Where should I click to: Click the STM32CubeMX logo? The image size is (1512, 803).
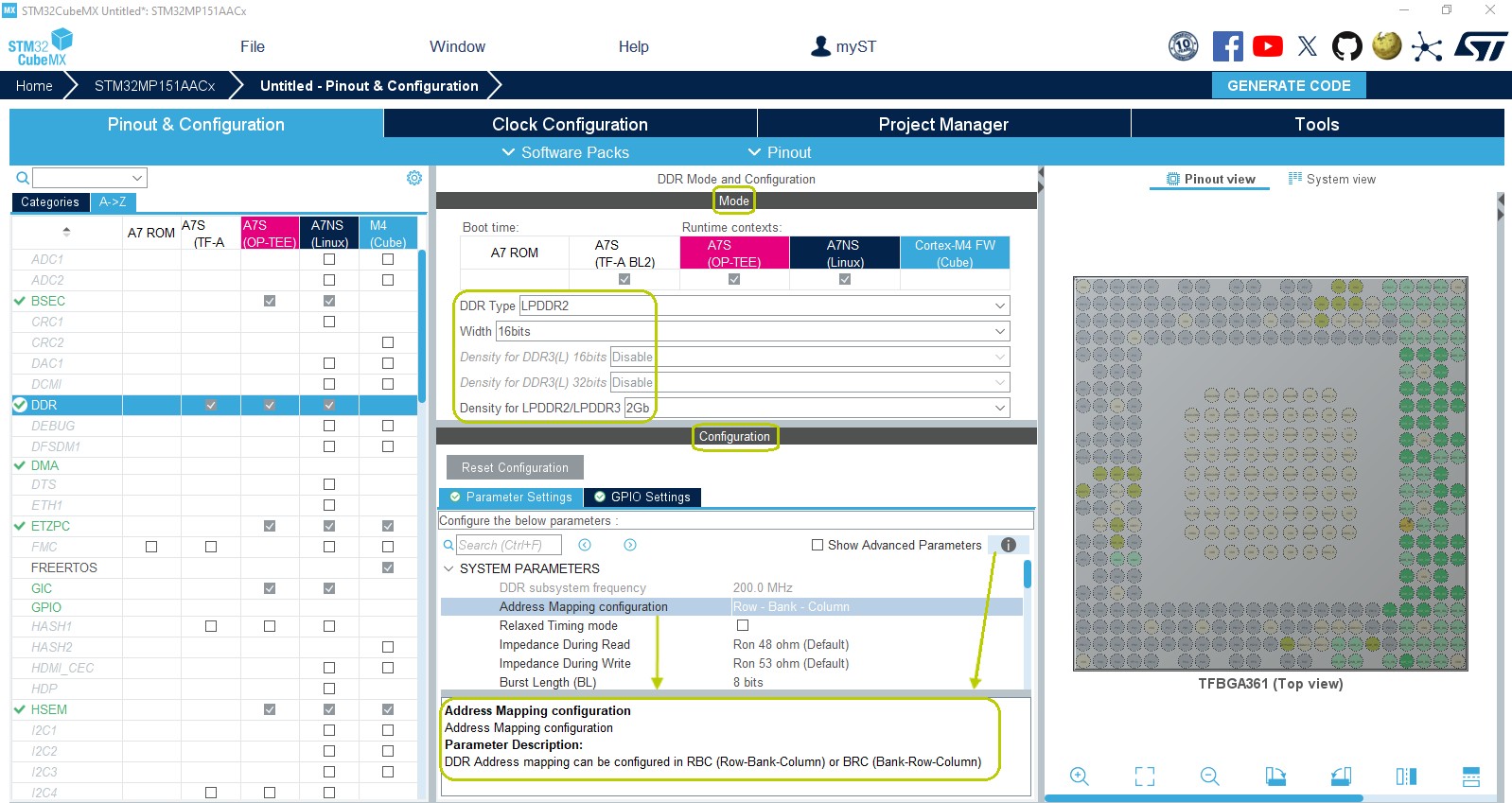click(41, 47)
